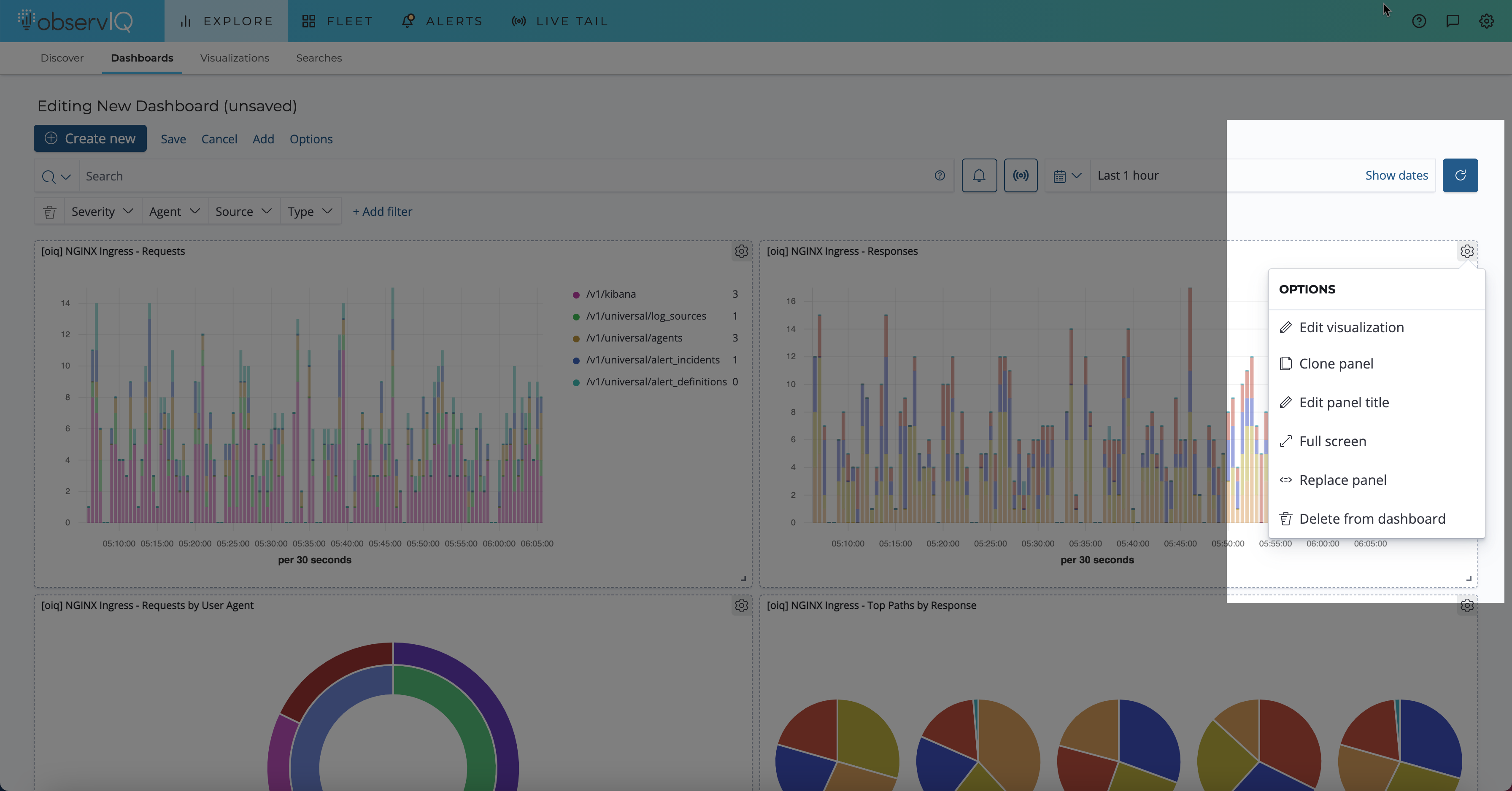Click the Cancel link

[x=219, y=139]
